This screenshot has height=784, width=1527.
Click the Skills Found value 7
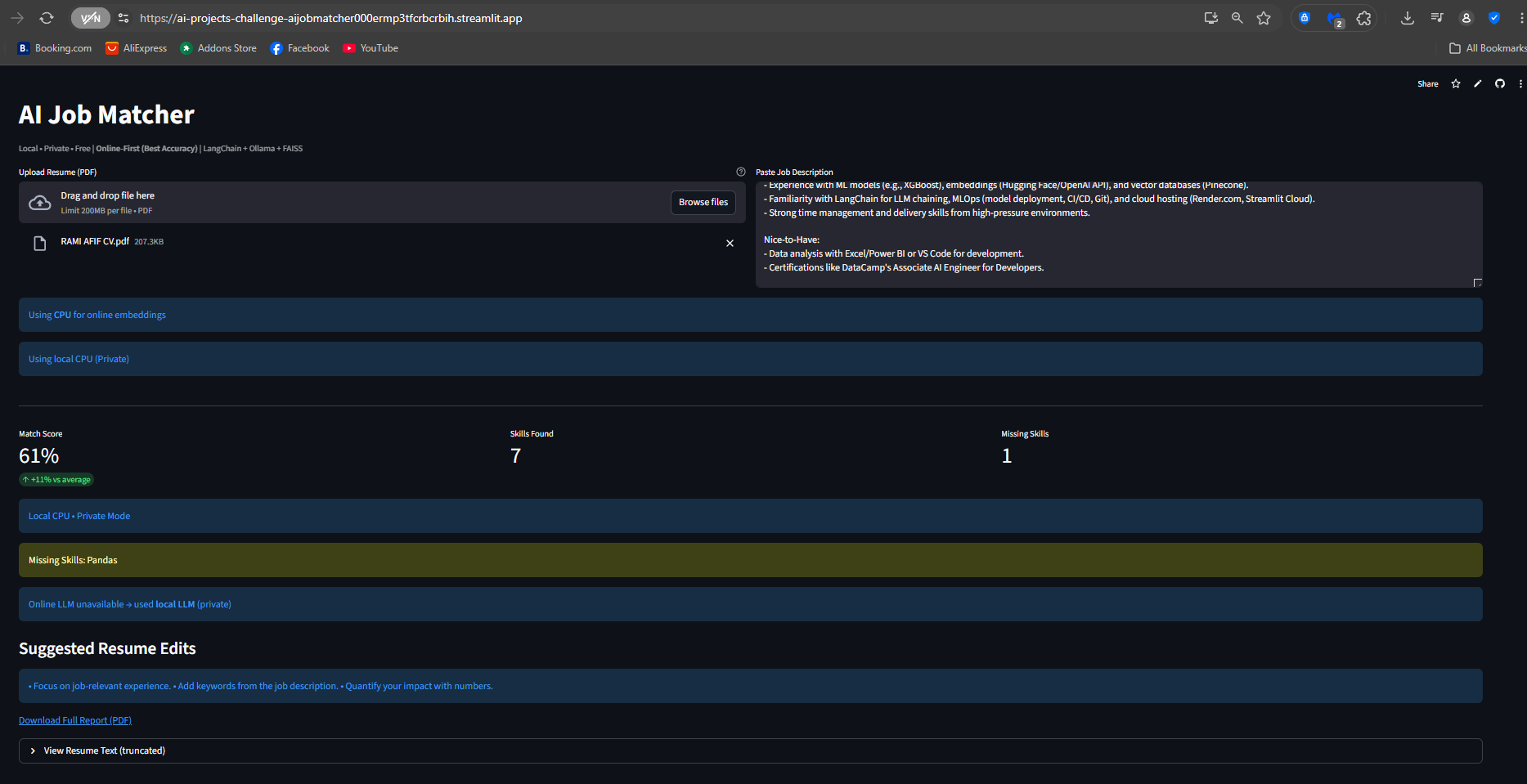pyautogui.click(x=515, y=456)
